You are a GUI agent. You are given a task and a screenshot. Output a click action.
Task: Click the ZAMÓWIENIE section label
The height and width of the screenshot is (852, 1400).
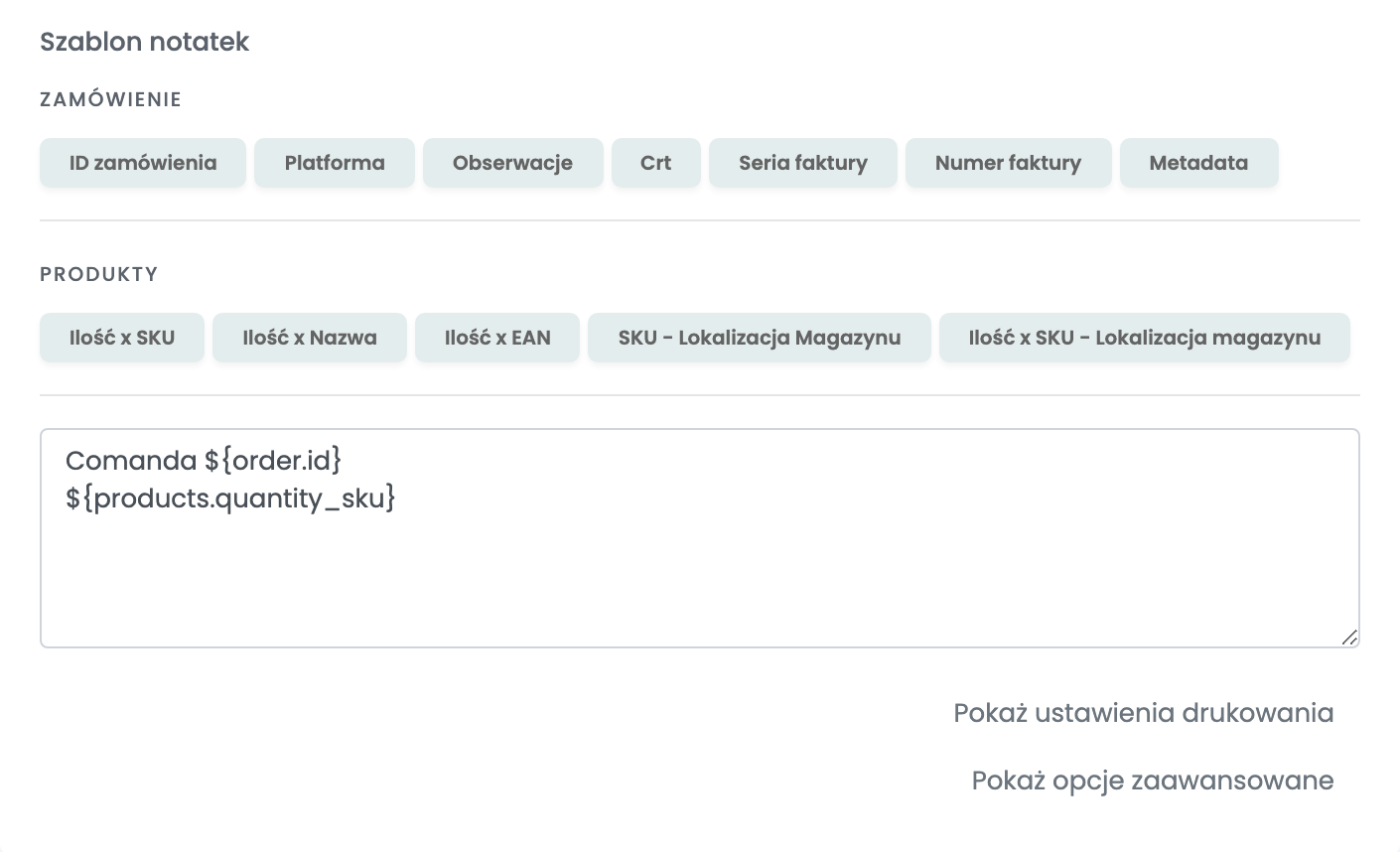(110, 99)
